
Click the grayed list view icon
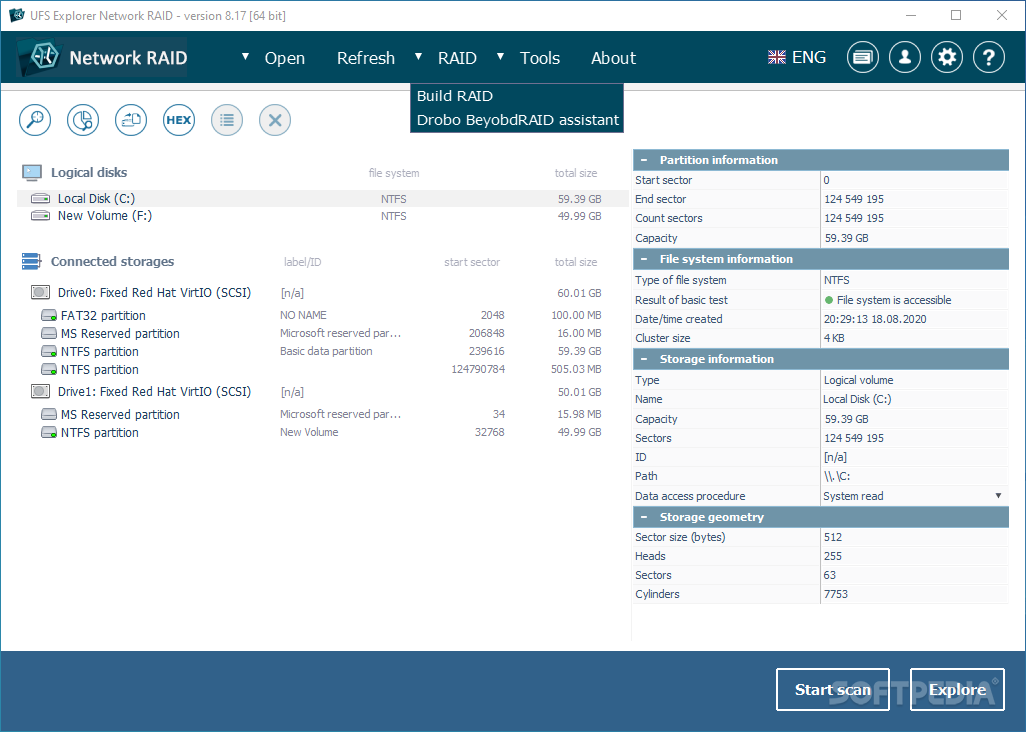(227, 120)
